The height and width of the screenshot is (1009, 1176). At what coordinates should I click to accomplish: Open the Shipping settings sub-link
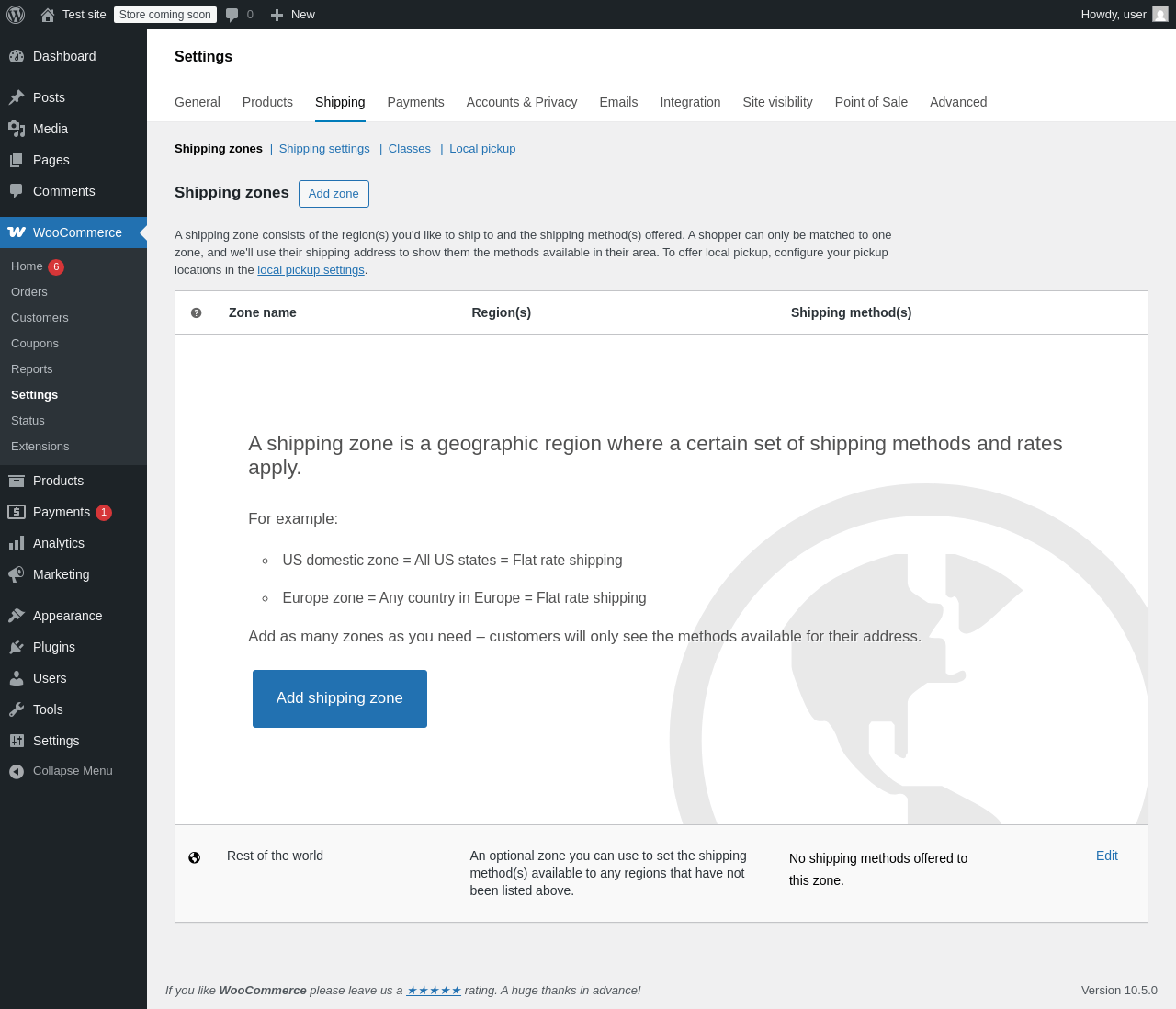(x=324, y=149)
